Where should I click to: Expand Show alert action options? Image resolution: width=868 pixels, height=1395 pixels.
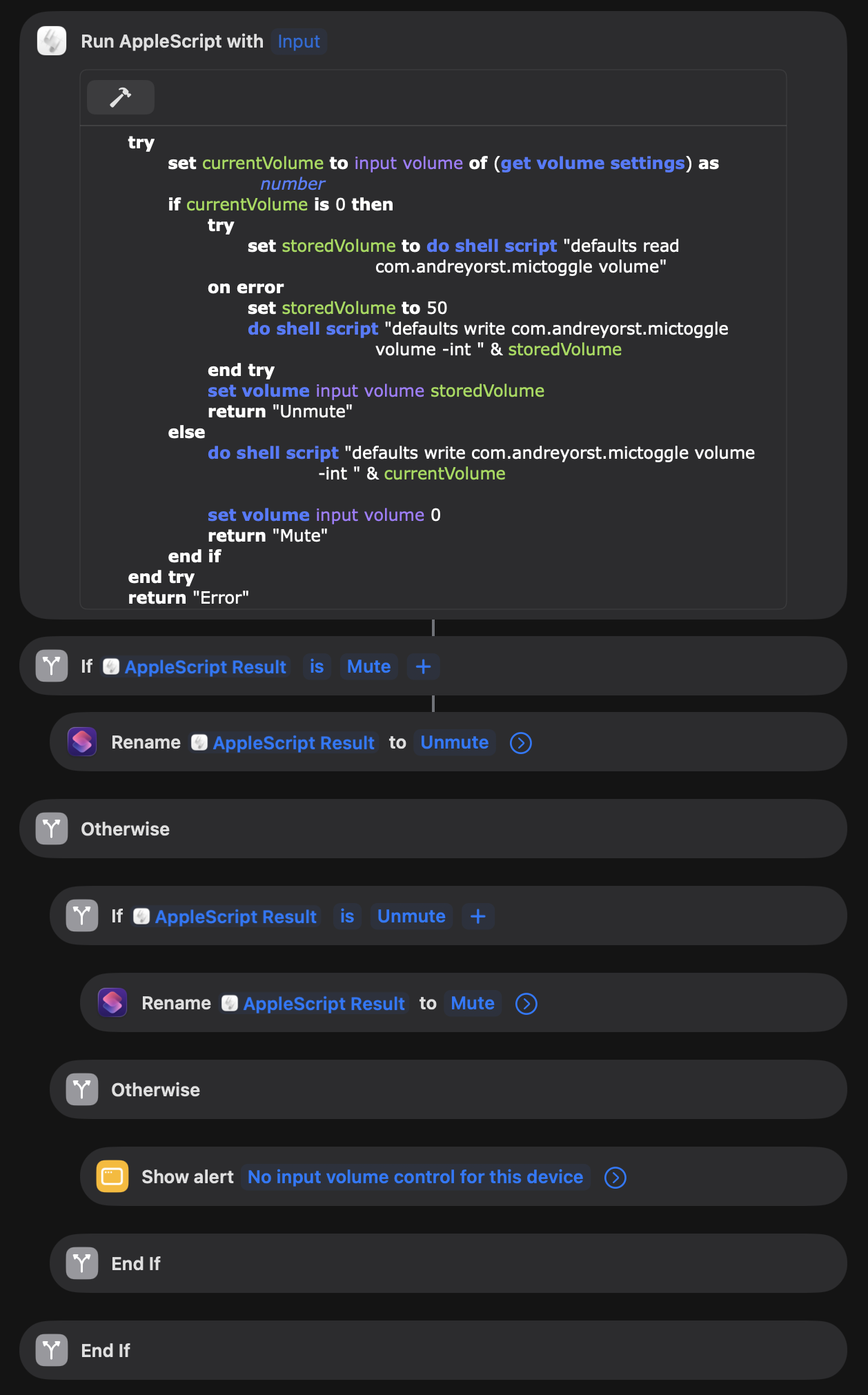(x=615, y=1178)
